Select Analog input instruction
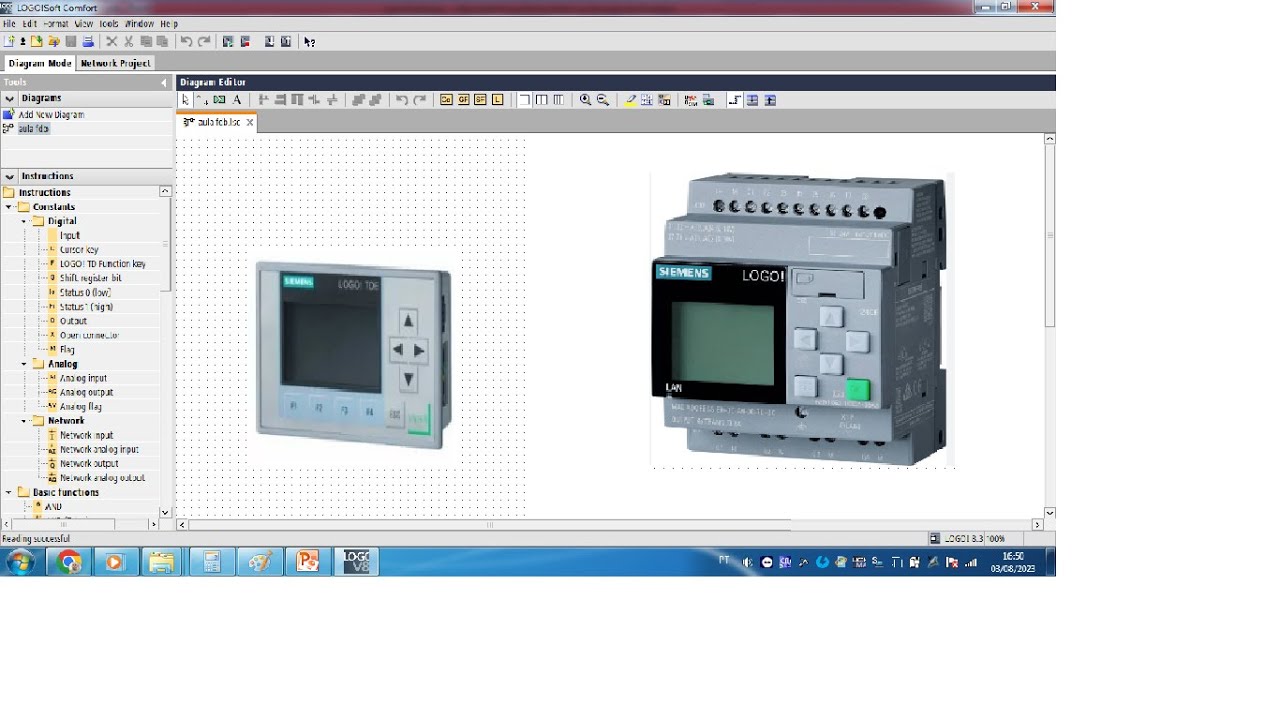Image resolution: width=1280 pixels, height=720 pixels. tap(83, 378)
